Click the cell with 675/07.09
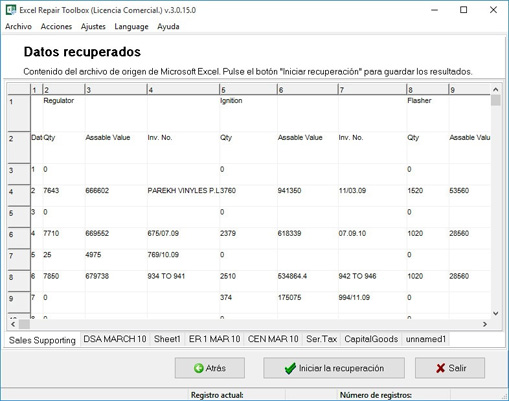This screenshot has height=401, width=509. [x=183, y=238]
